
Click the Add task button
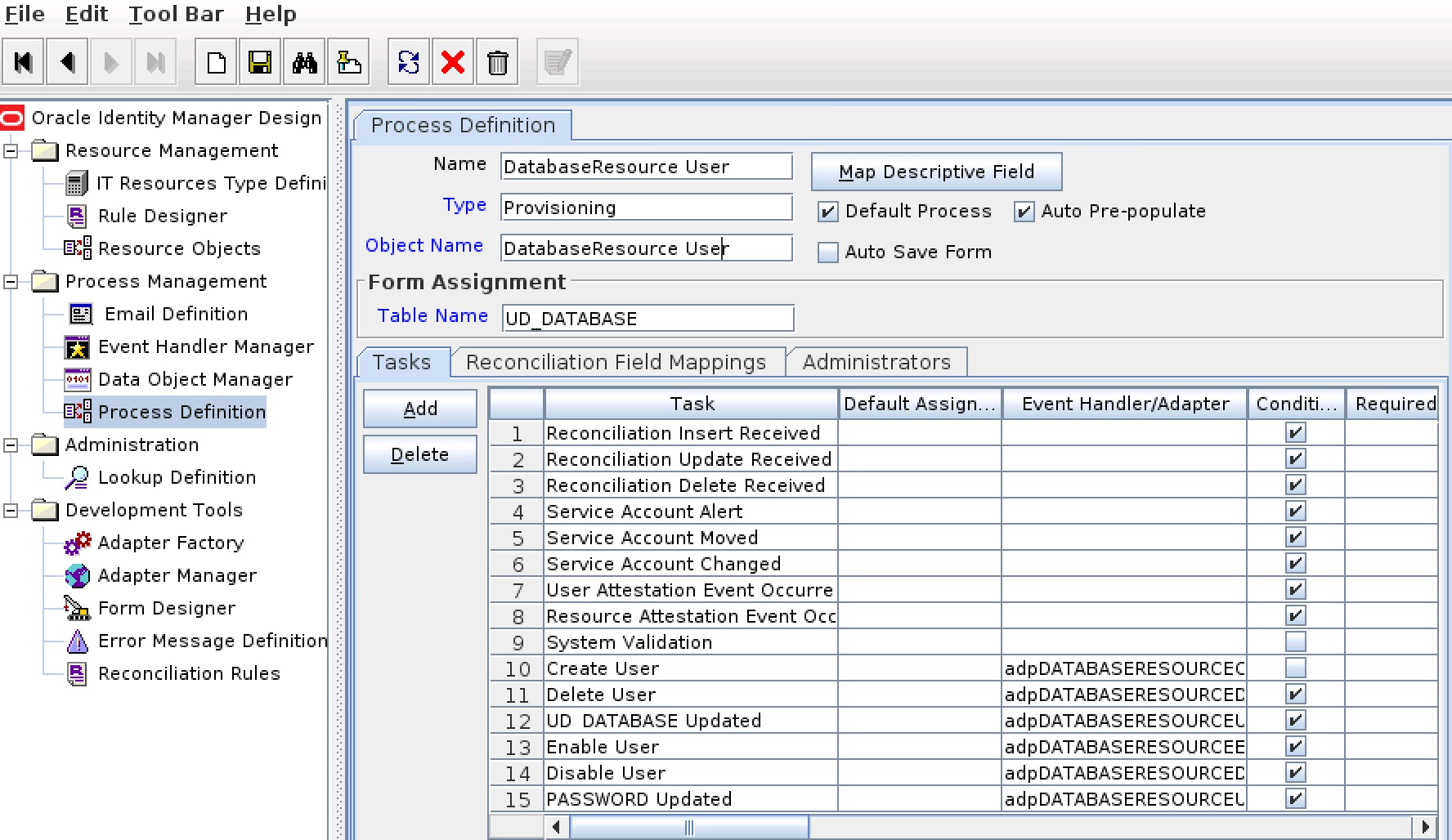pyautogui.click(x=420, y=409)
